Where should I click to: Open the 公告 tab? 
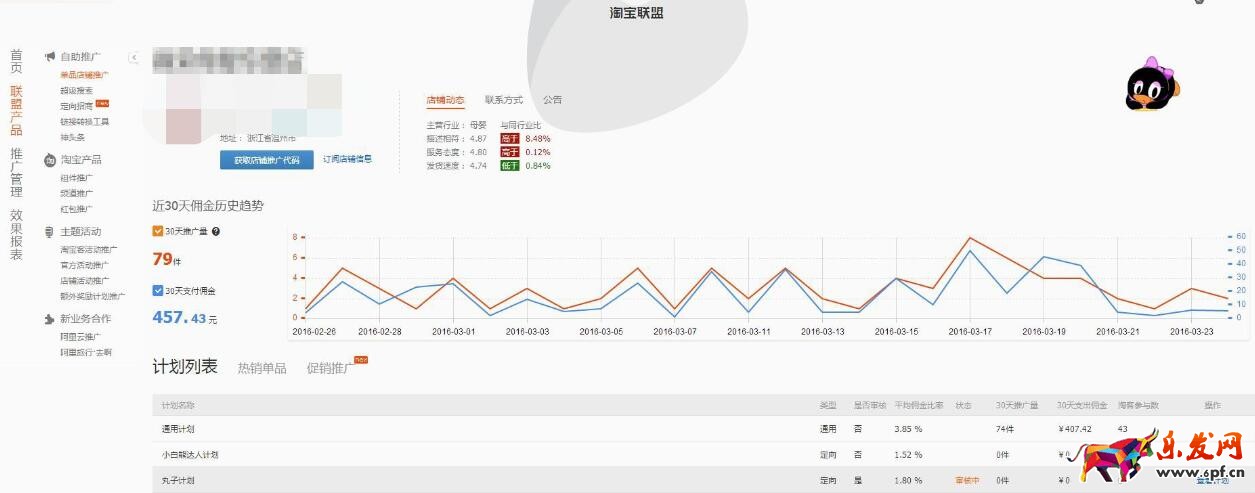(x=552, y=100)
